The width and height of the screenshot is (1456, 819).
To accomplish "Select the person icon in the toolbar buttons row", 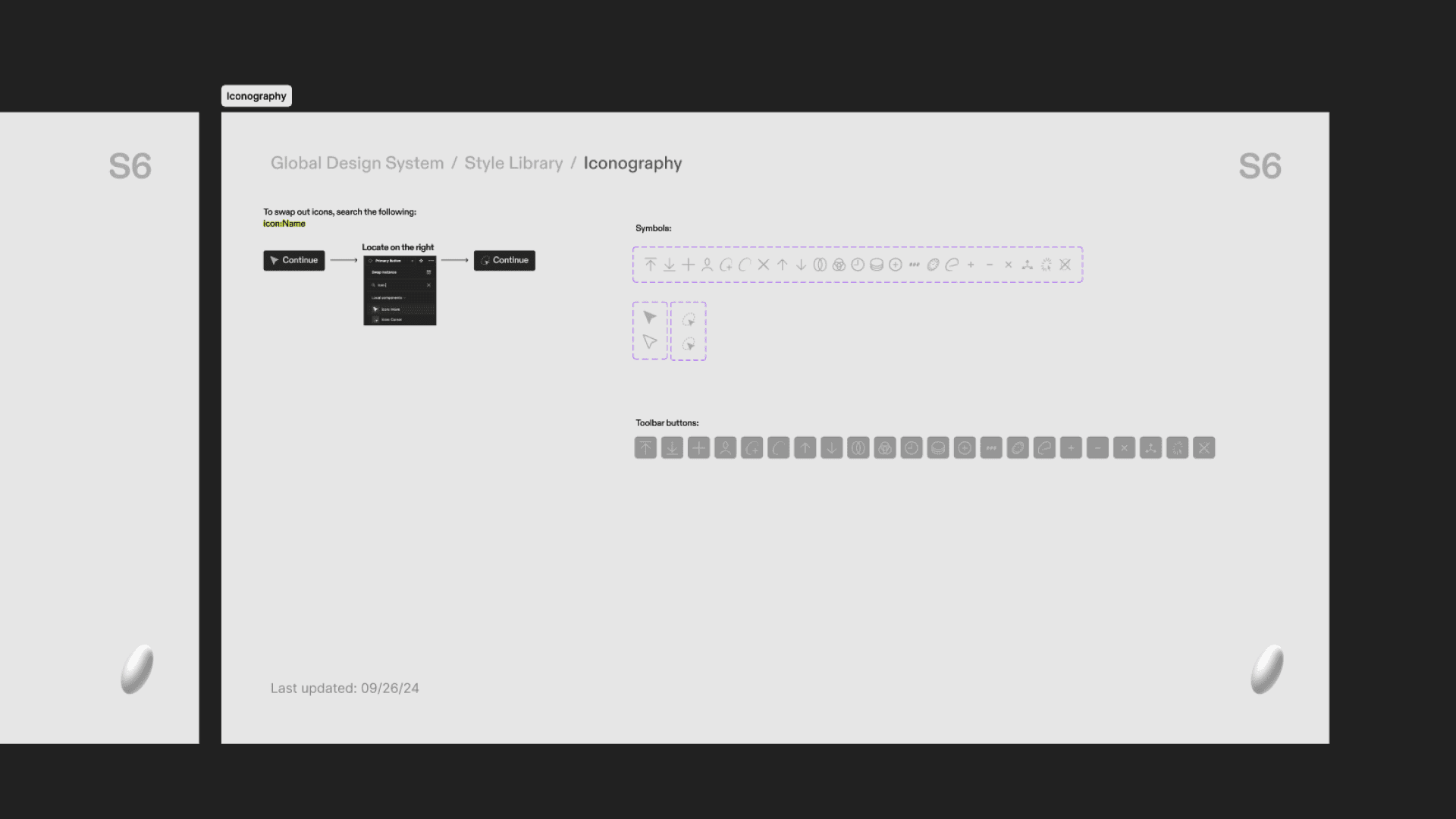I will (725, 448).
